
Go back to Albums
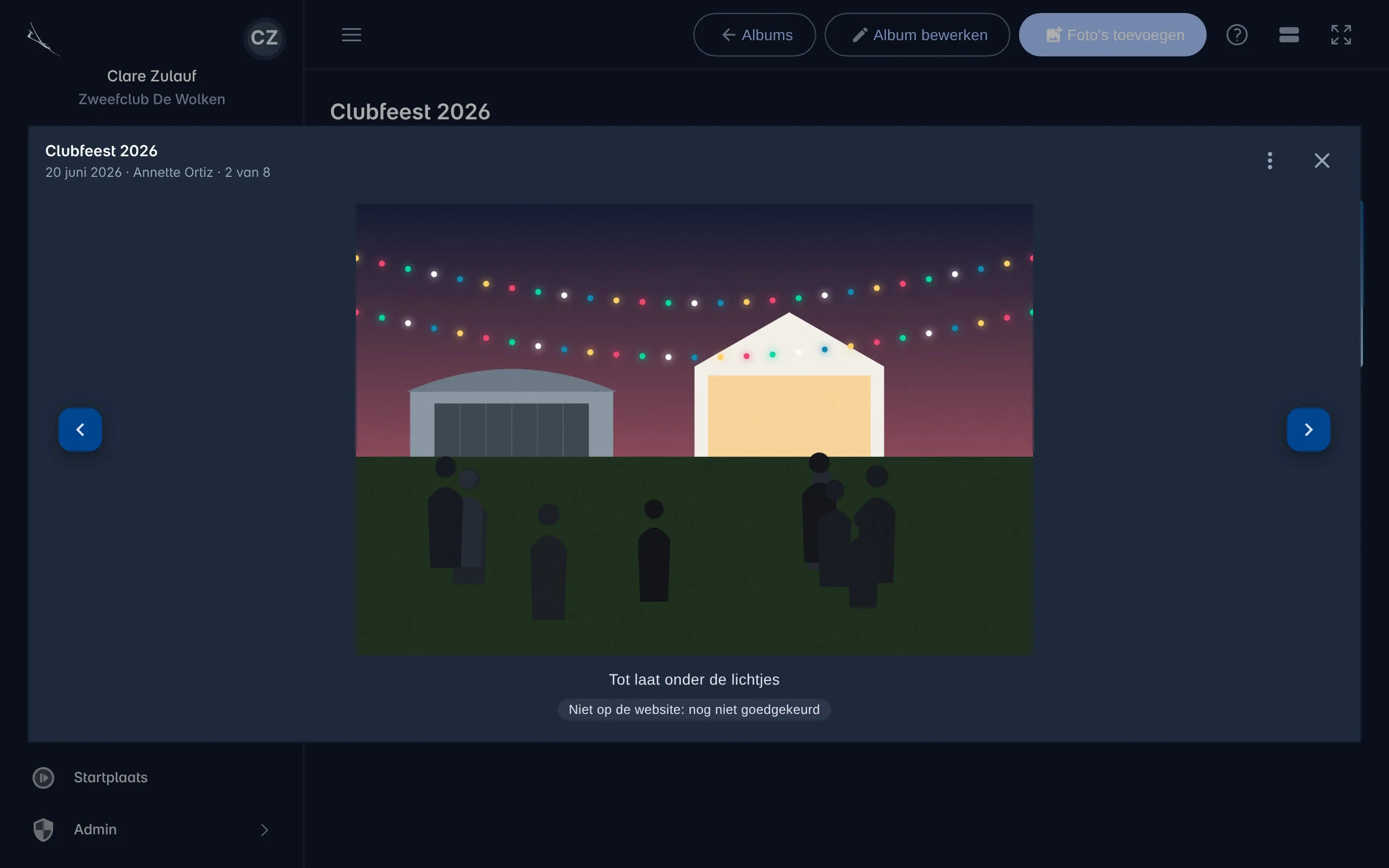[x=754, y=35]
